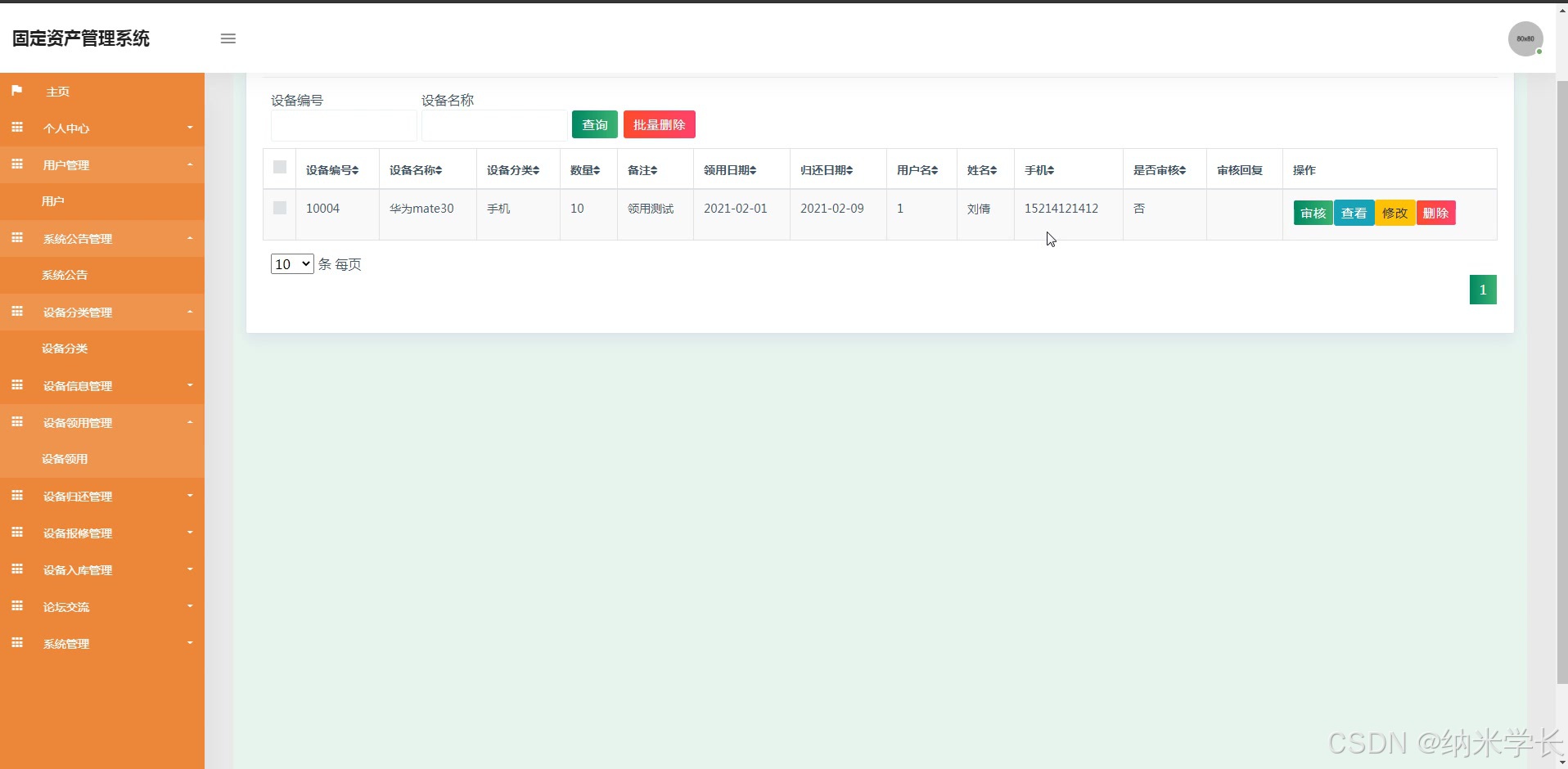Expand the 论坛交流 sidebar menu
Image resolution: width=1568 pixels, height=769 pixels.
coord(102,606)
